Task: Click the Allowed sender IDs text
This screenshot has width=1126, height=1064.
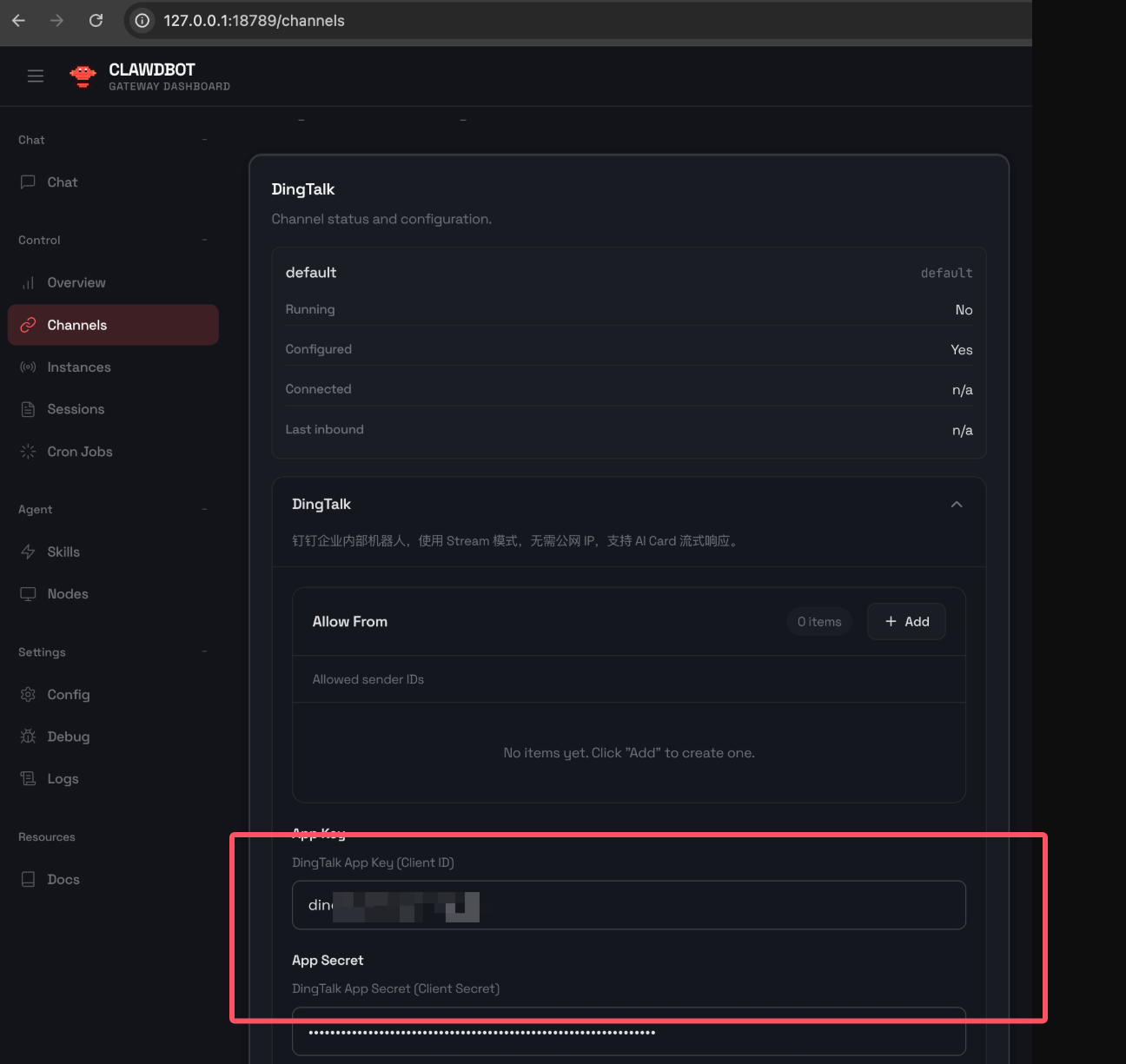Action: pos(368,679)
